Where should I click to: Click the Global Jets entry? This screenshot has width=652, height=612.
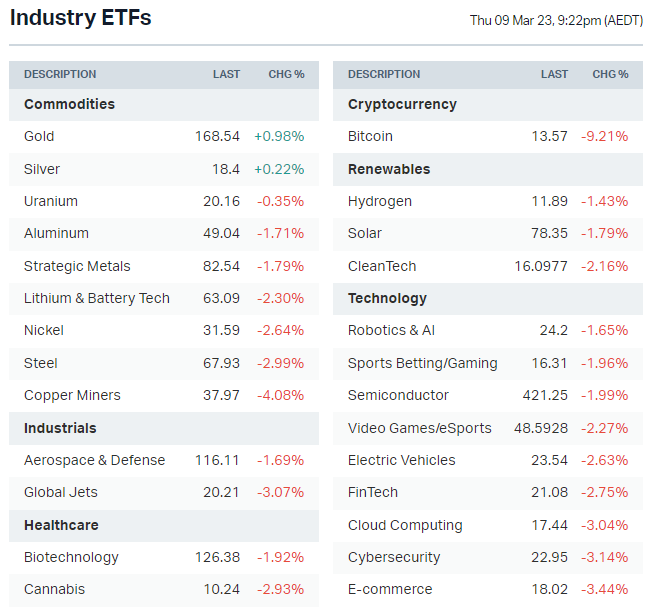tap(61, 492)
